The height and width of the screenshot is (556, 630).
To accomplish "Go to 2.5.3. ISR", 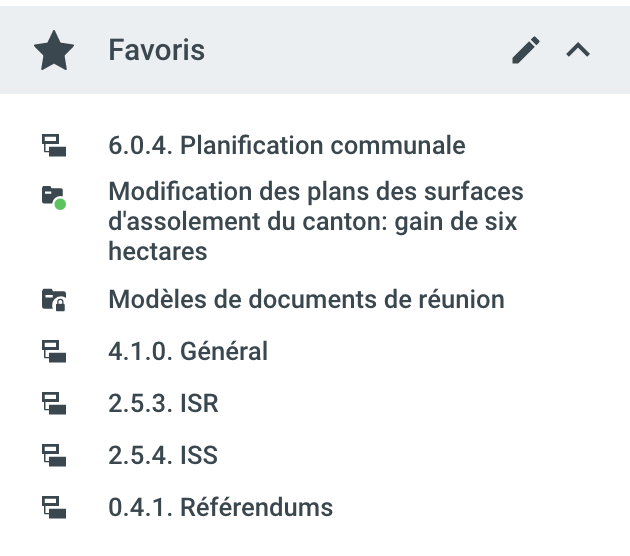I will click(x=163, y=404).
